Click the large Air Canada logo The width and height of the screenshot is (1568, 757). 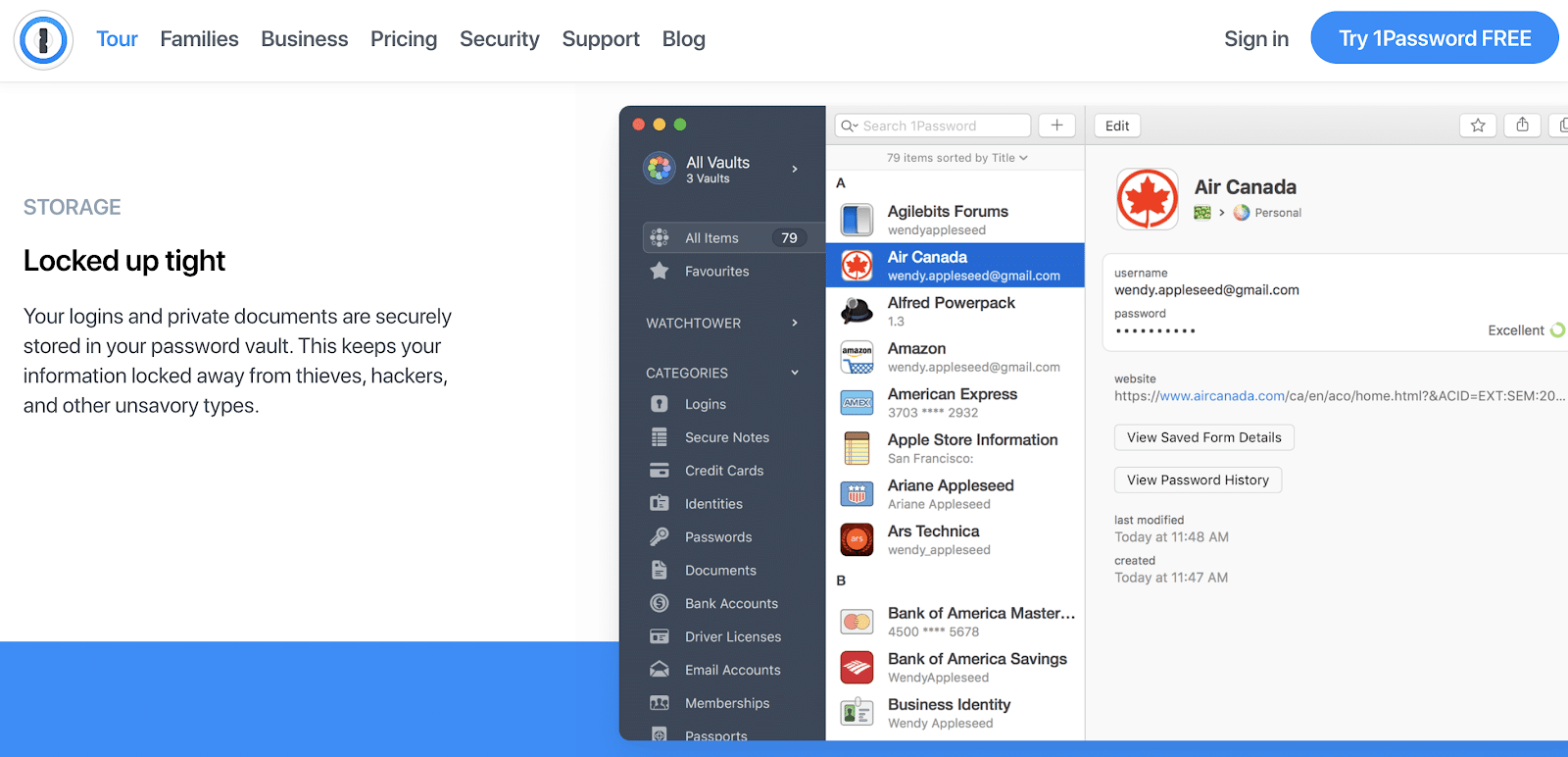[1148, 199]
